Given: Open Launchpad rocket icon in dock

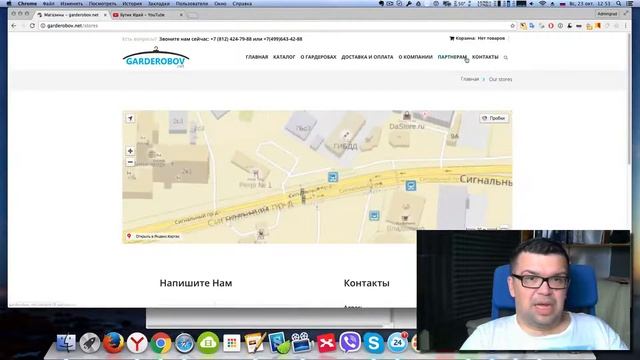Looking at the screenshot, I should pyautogui.click(x=89, y=343).
